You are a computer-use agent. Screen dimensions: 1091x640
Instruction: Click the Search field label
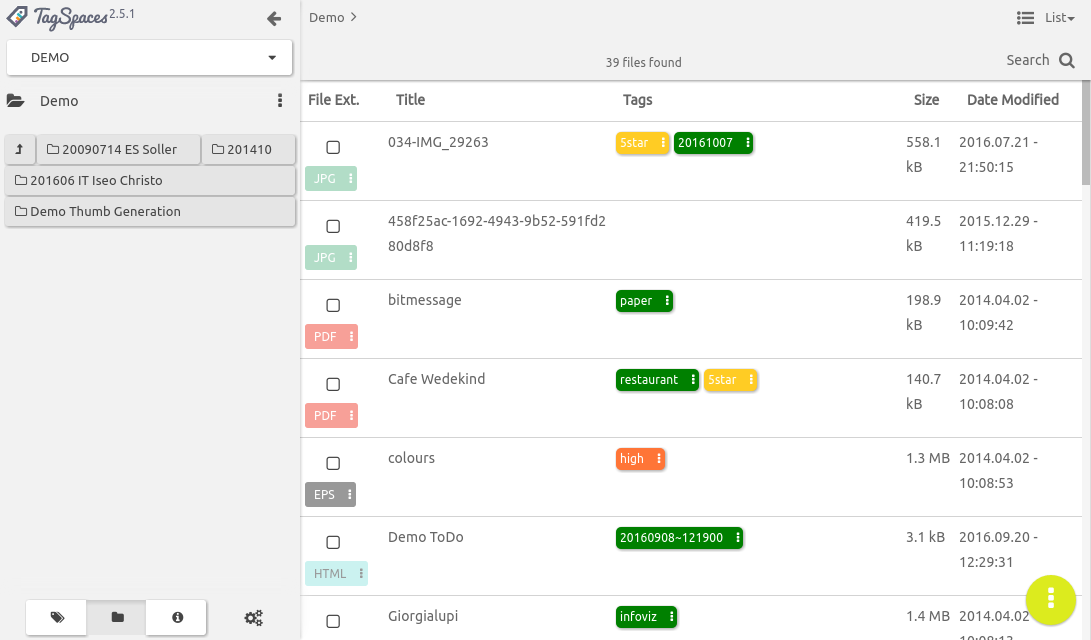coord(1028,60)
